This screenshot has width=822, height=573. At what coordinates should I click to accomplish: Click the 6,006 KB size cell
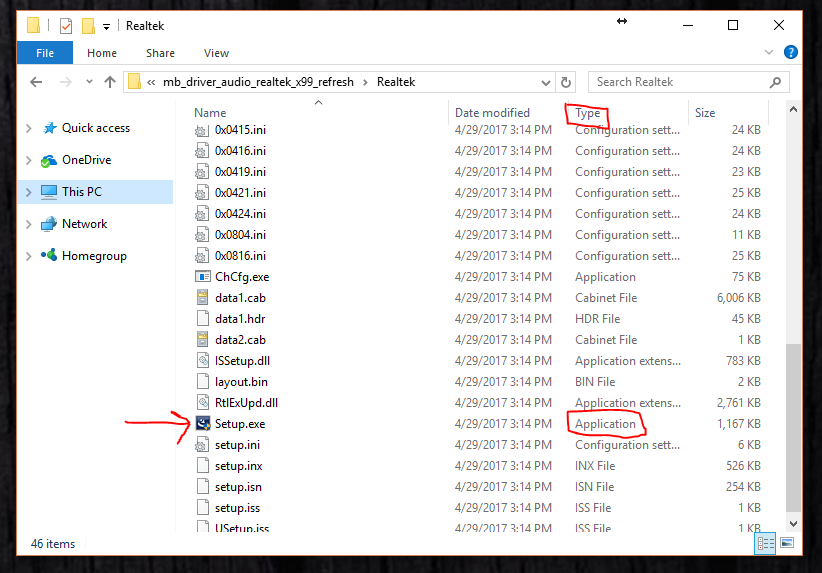point(739,298)
